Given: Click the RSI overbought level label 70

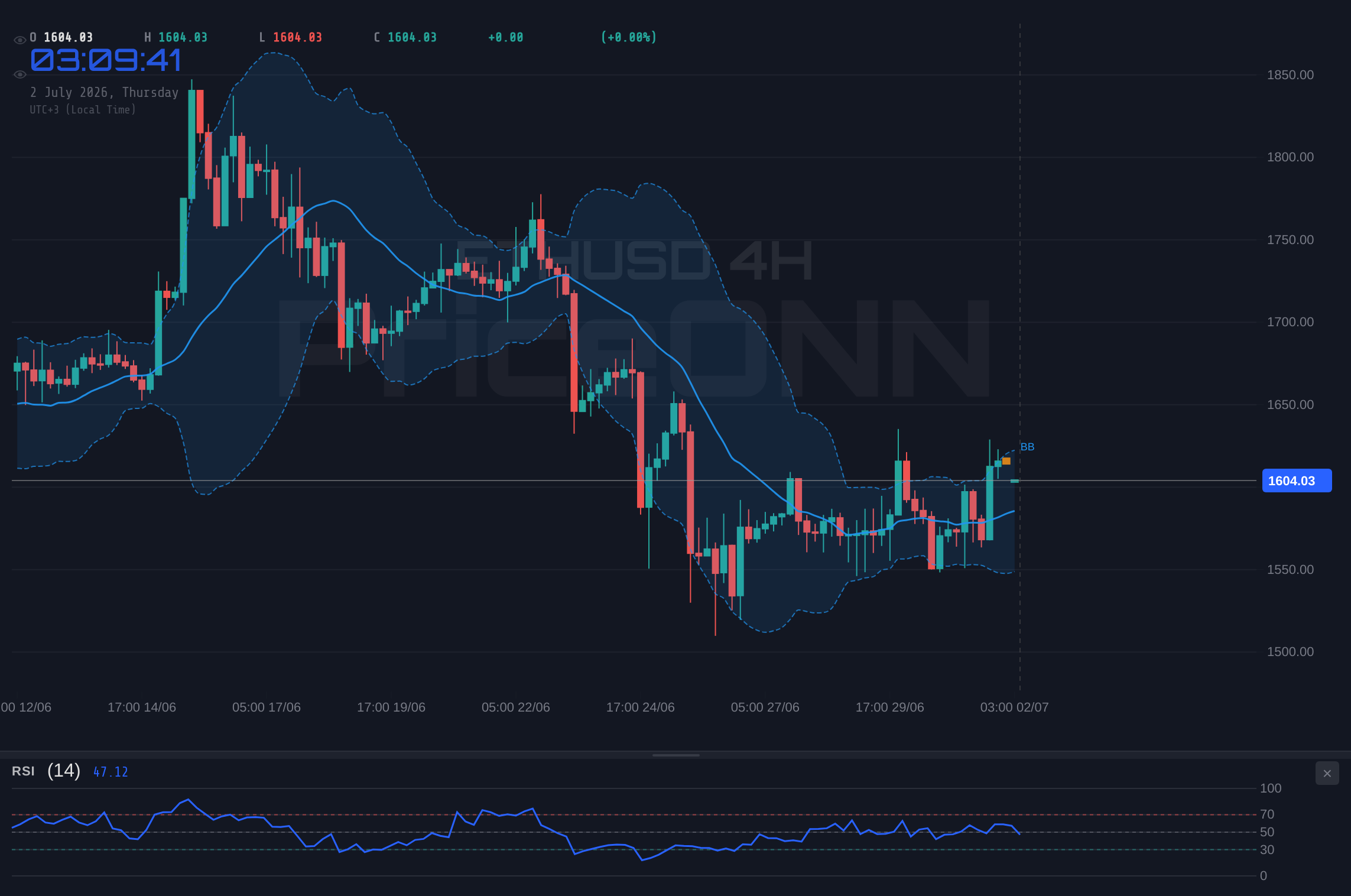Looking at the screenshot, I should (1267, 814).
